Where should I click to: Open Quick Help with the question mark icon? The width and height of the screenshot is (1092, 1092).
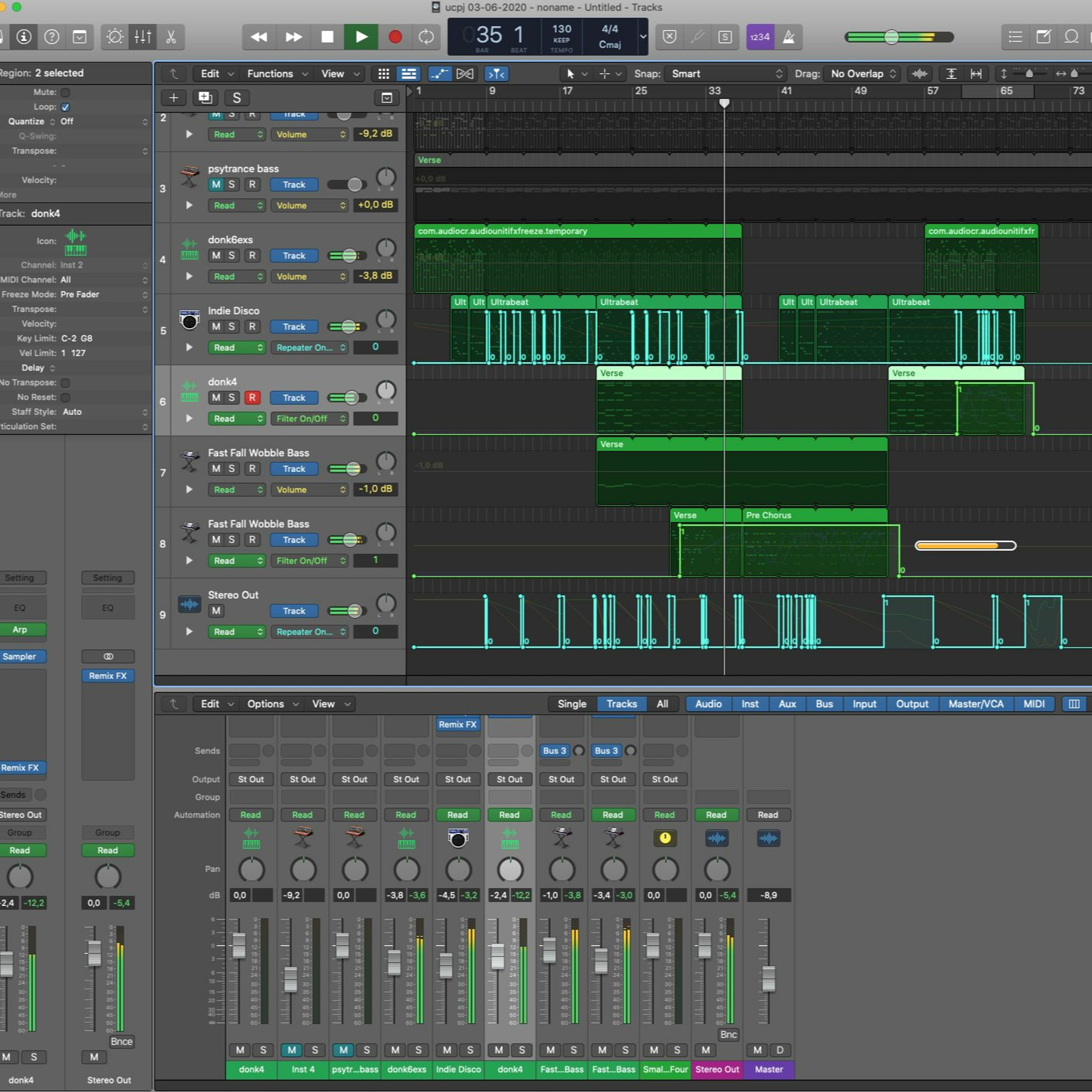tap(51, 37)
